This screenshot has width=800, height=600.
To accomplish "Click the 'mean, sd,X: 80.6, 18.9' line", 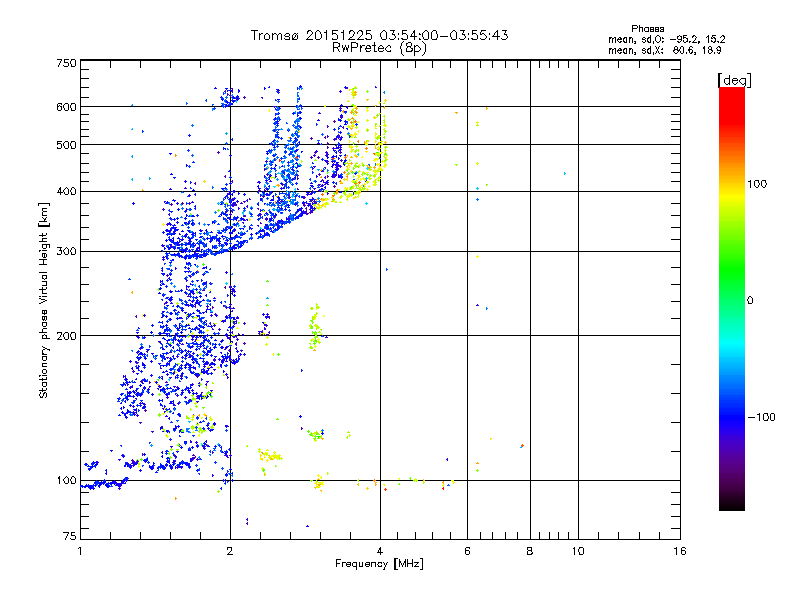I will tap(664, 50).
